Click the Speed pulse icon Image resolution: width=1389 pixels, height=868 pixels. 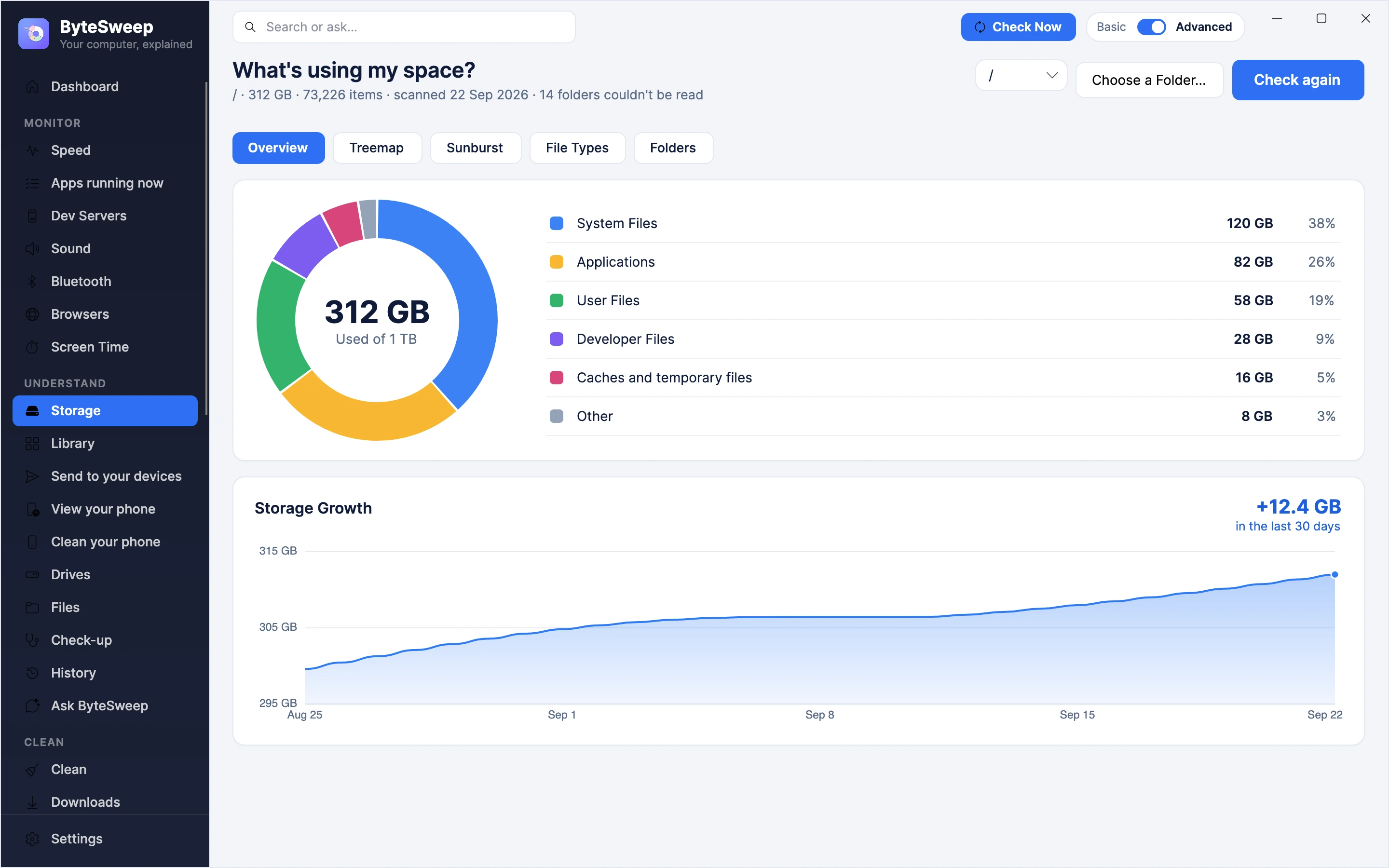click(x=33, y=150)
